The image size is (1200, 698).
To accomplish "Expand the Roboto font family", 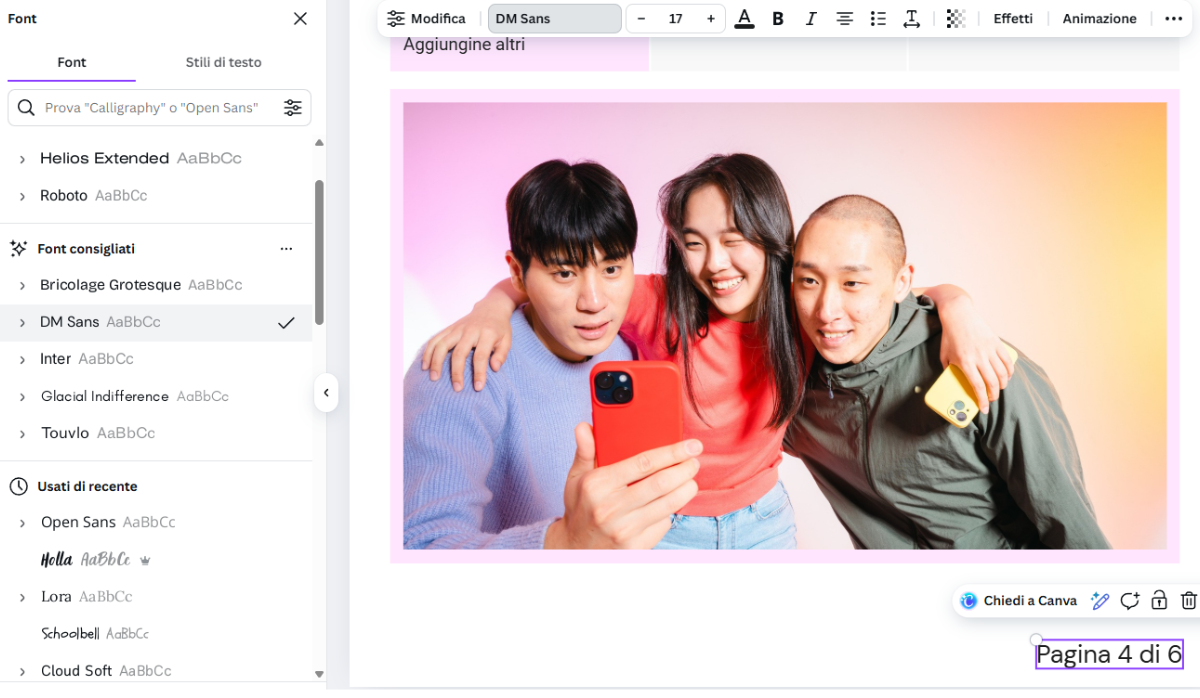I will 22,196.
